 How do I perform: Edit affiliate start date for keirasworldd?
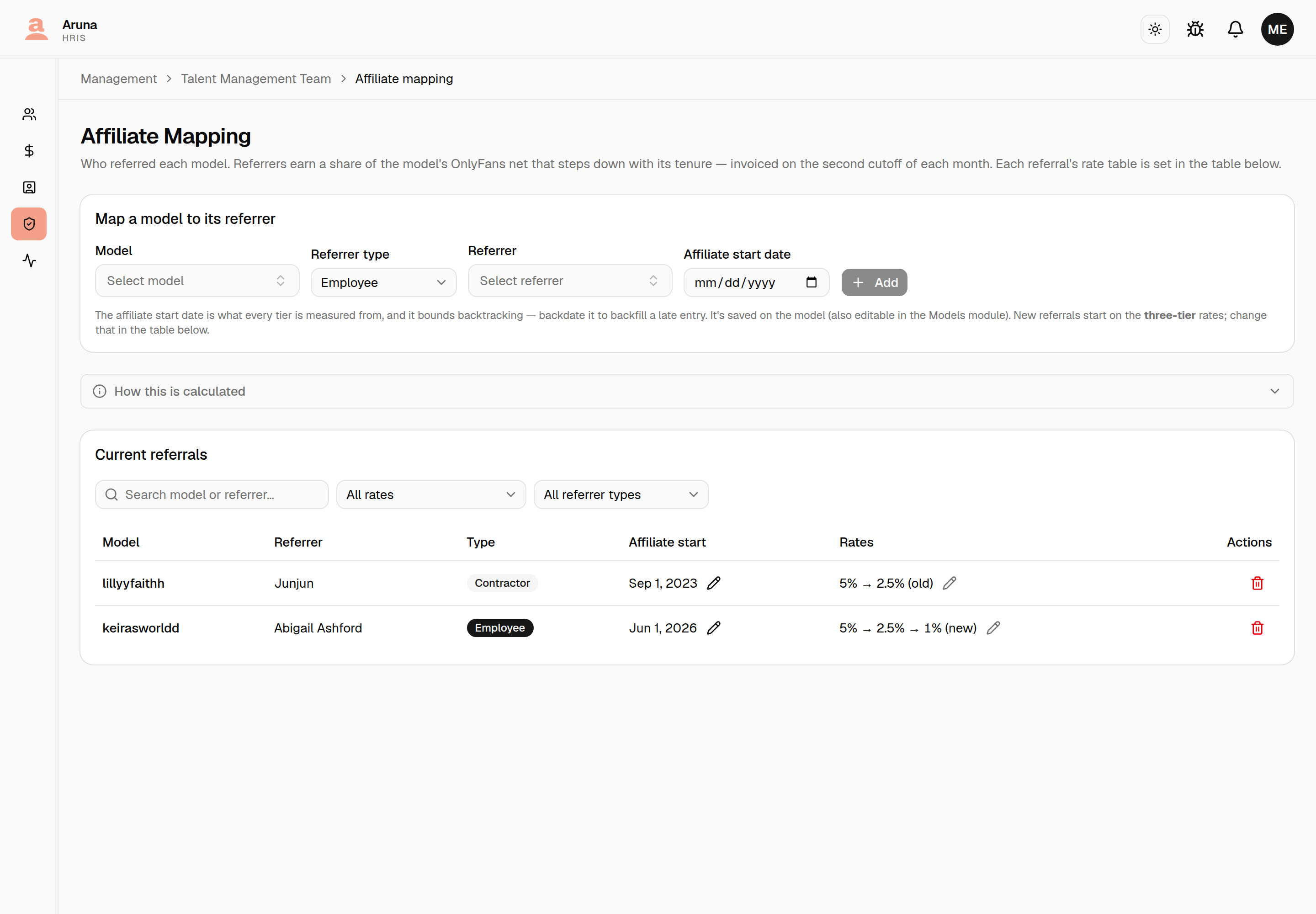(714, 627)
